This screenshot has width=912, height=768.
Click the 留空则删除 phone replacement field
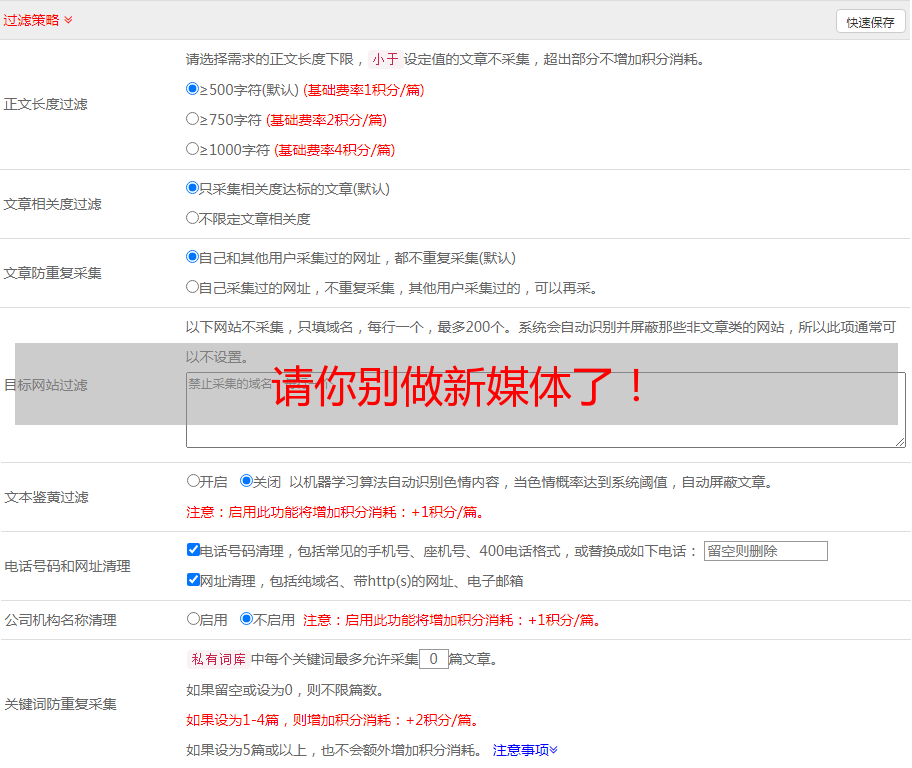pos(765,551)
